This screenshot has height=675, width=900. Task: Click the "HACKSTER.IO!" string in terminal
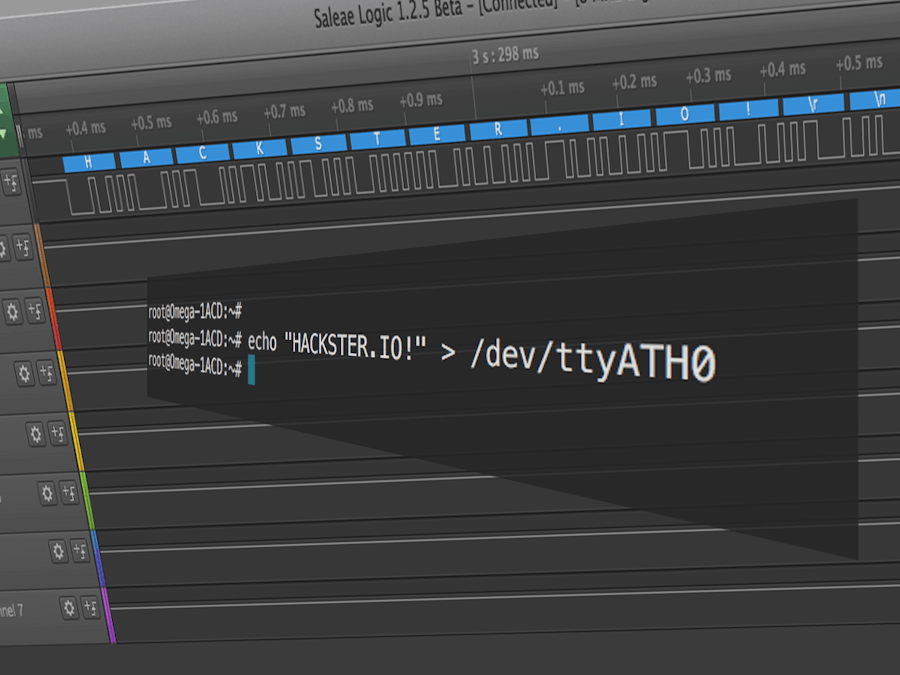(356, 347)
